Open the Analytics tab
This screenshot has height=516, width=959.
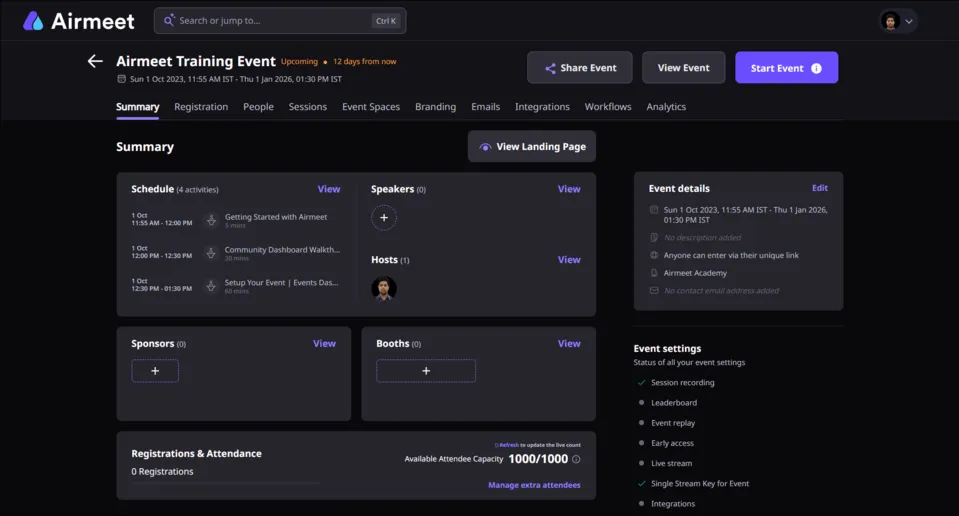coord(666,106)
